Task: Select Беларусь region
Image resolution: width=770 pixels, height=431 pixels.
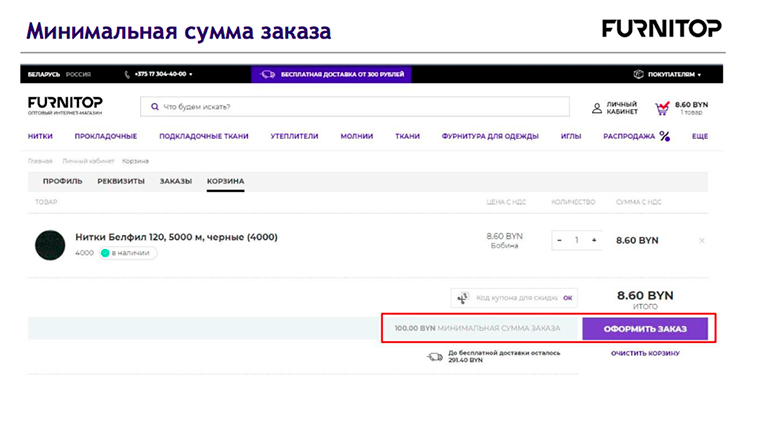Action: tap(44, 74)
